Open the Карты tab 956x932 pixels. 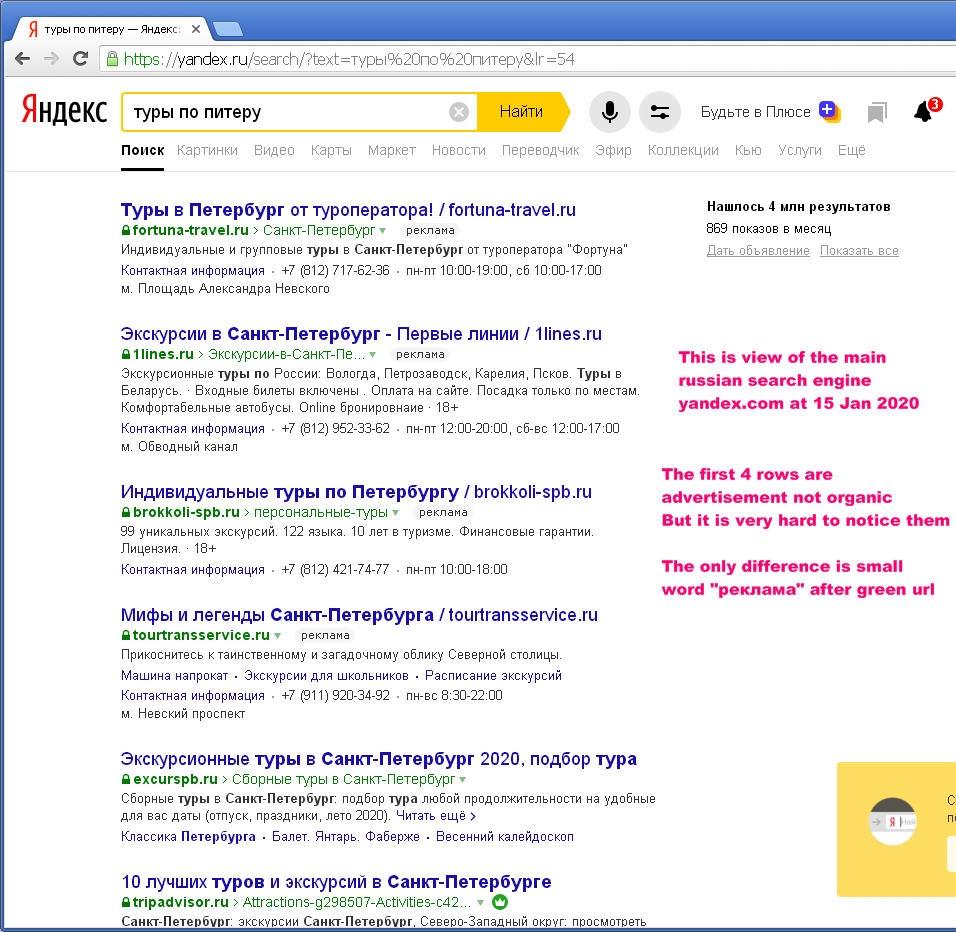[x=331, y=150]
